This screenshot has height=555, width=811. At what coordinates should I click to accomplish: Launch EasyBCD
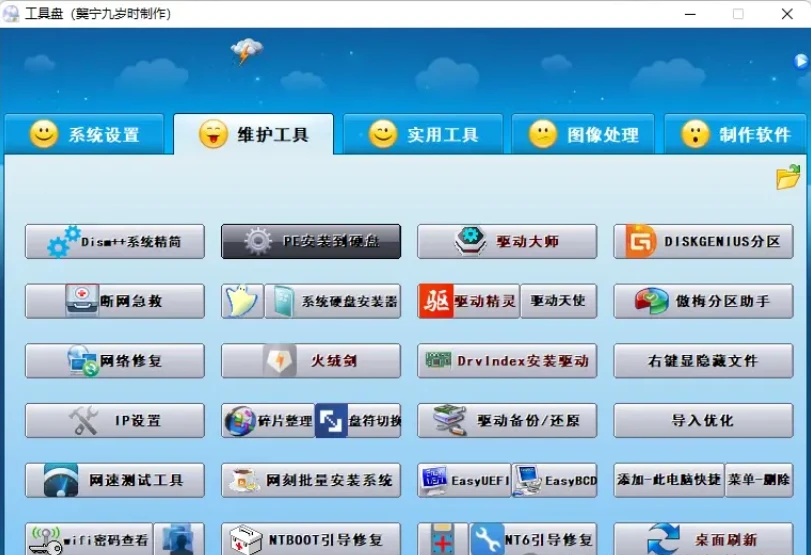tap(554, 481)
